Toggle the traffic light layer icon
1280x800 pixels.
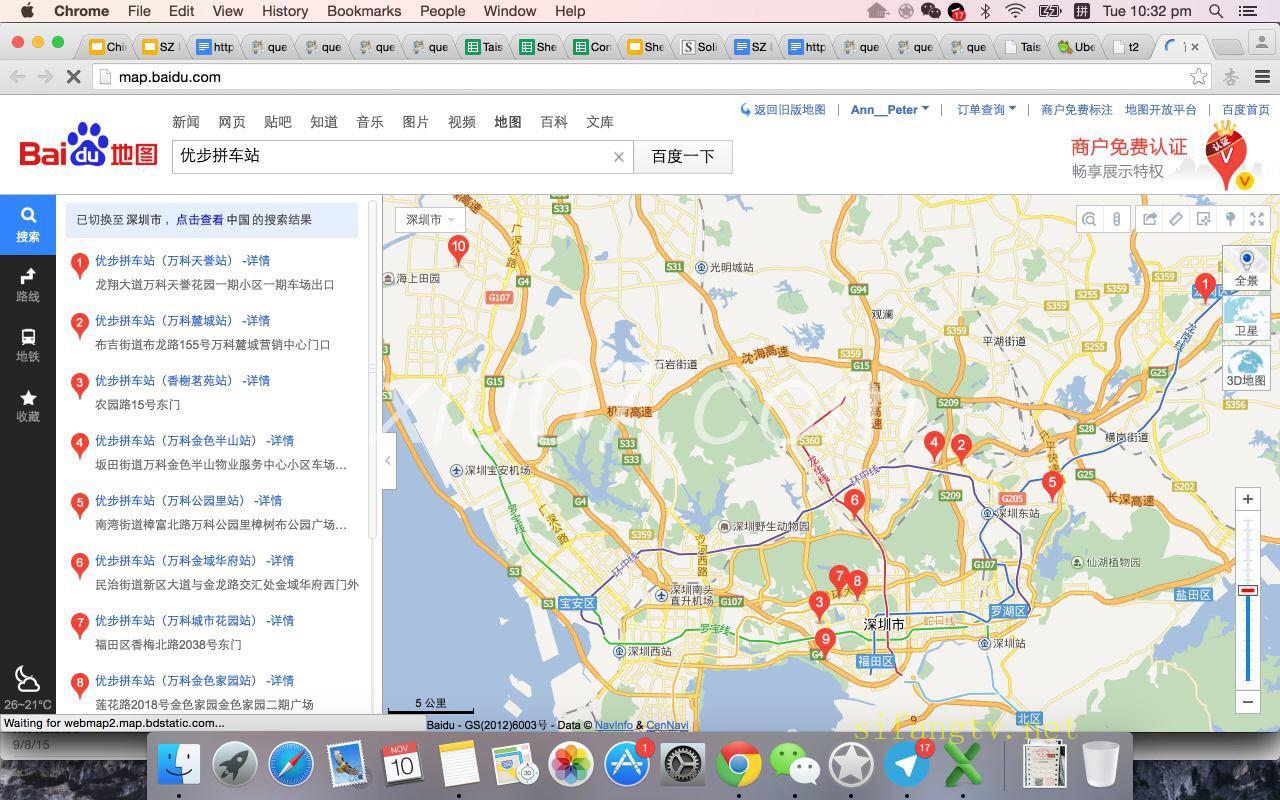pos(1117,219)
